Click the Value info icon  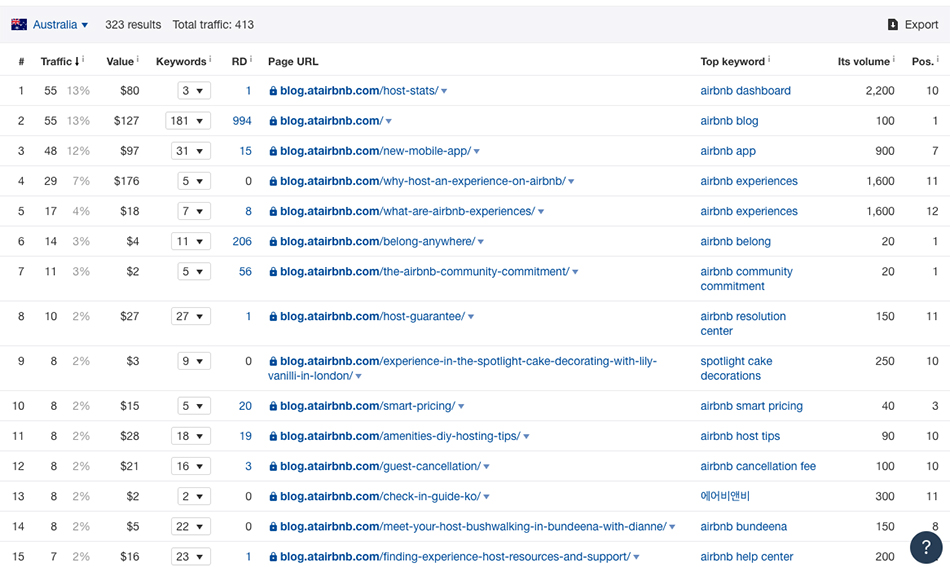pyautogui.click(x=138, y=59)
